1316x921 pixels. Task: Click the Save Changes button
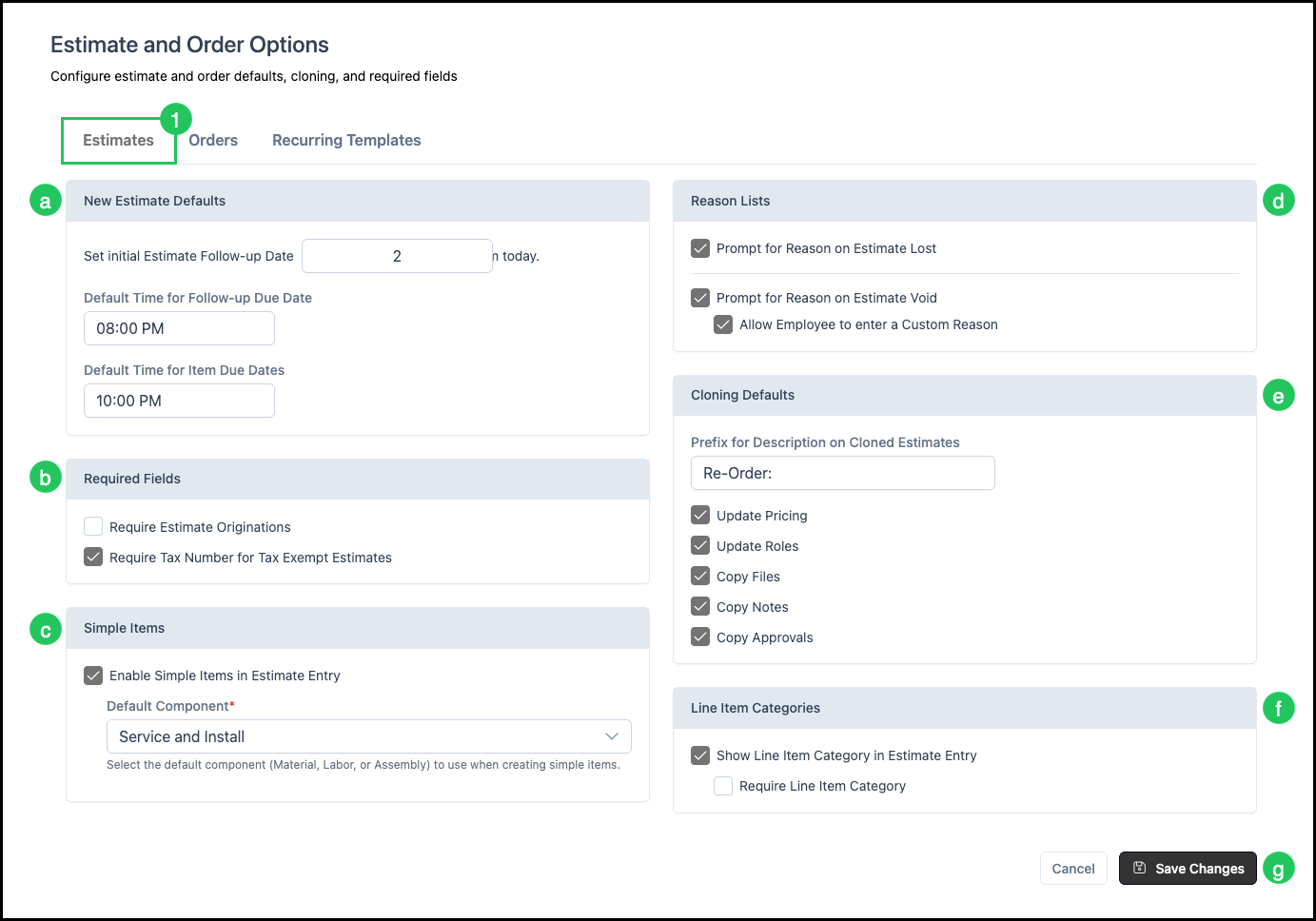coord(1188,869)
